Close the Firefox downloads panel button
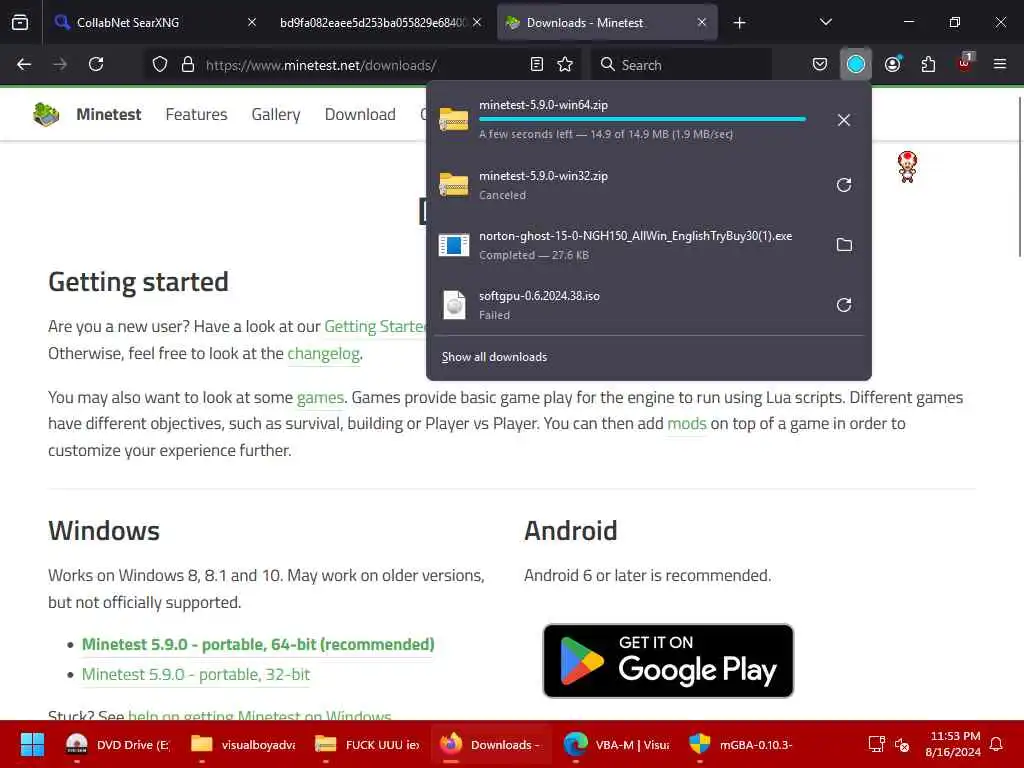The image size is (1024, 768). click(856, 65)
